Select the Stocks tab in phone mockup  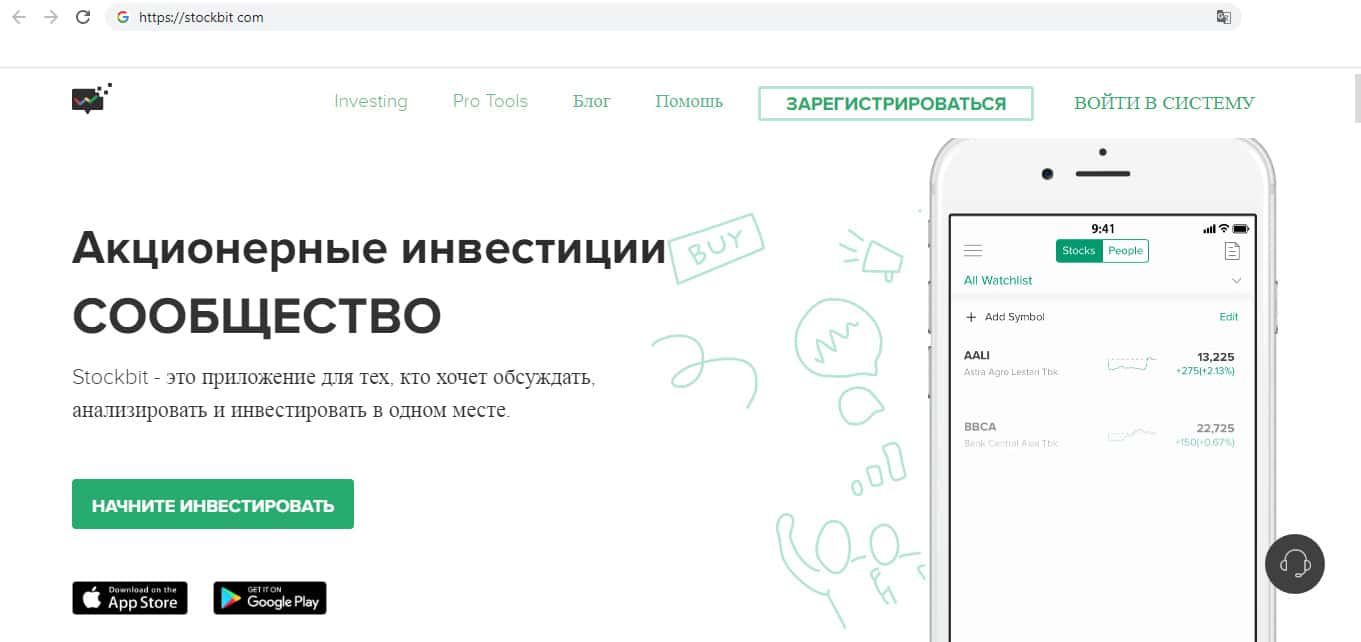[1079, 251]
